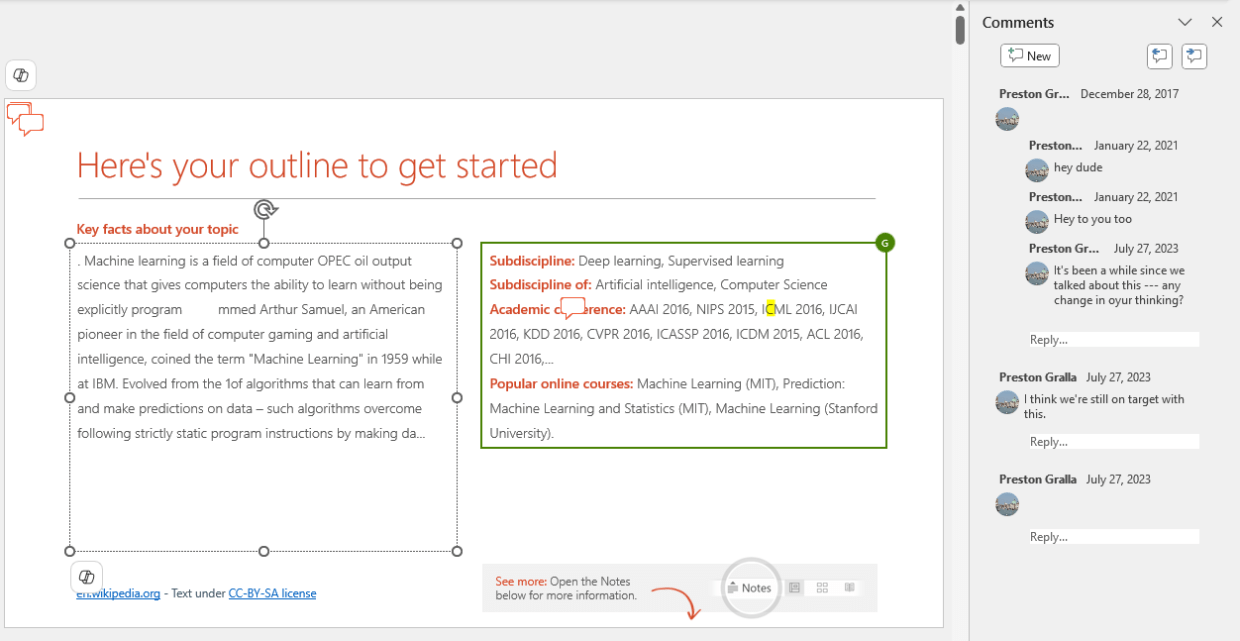This screenshot has width=1240, height=641.
Task: Open Reading view
Action: tap(848, 587)
